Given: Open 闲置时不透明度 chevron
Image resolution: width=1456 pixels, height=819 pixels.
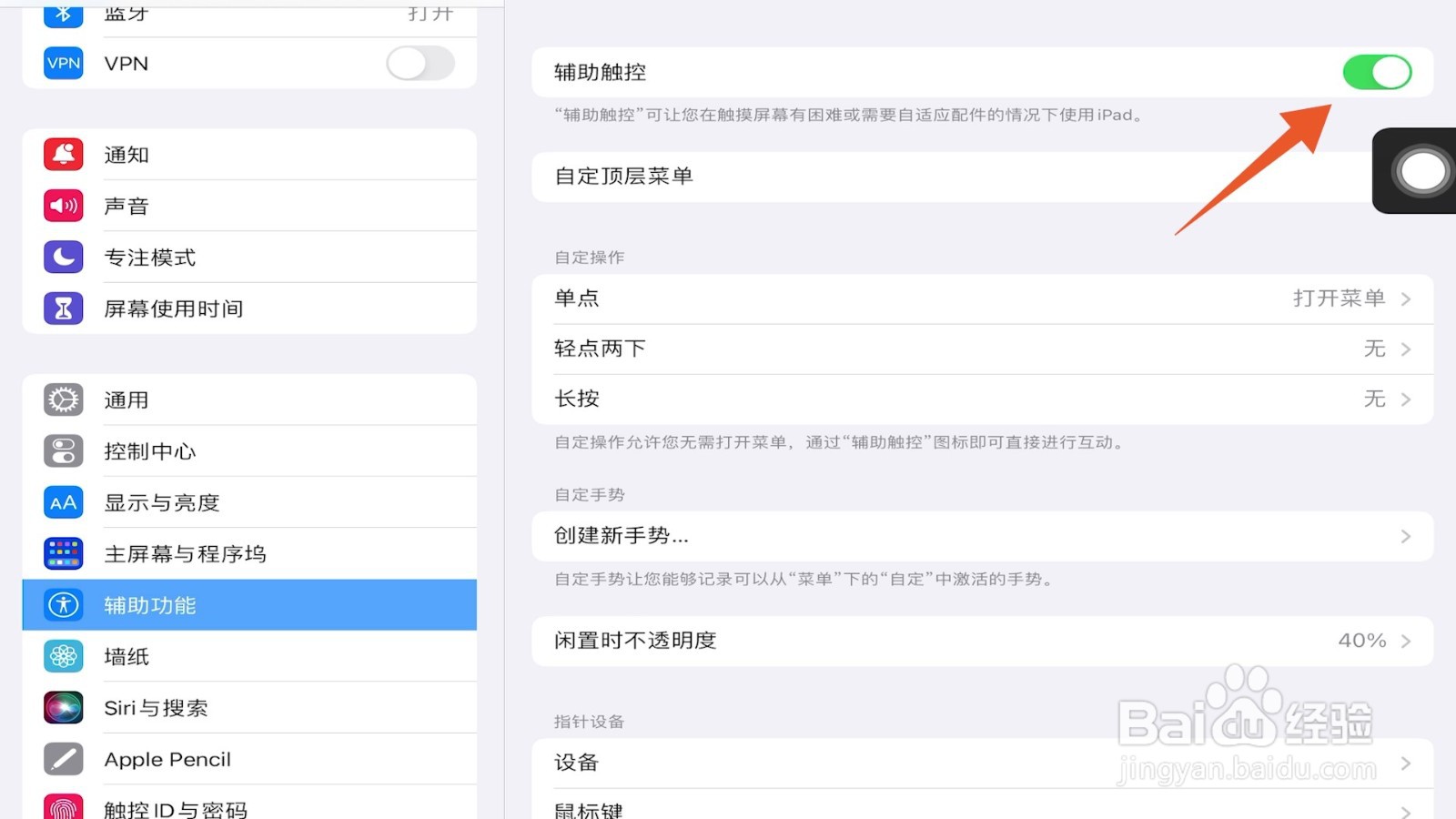Looking at the screenshot, I should [x=1406, y=641].
